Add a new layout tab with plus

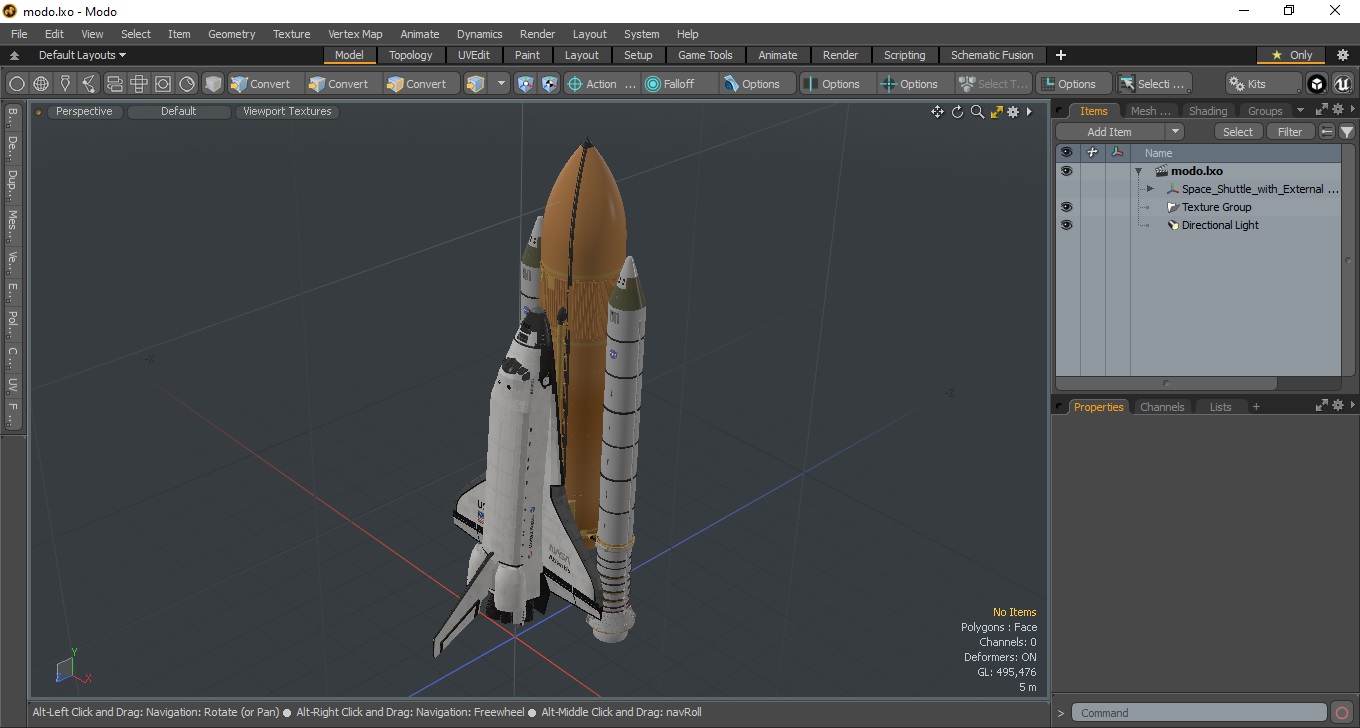1061,55
